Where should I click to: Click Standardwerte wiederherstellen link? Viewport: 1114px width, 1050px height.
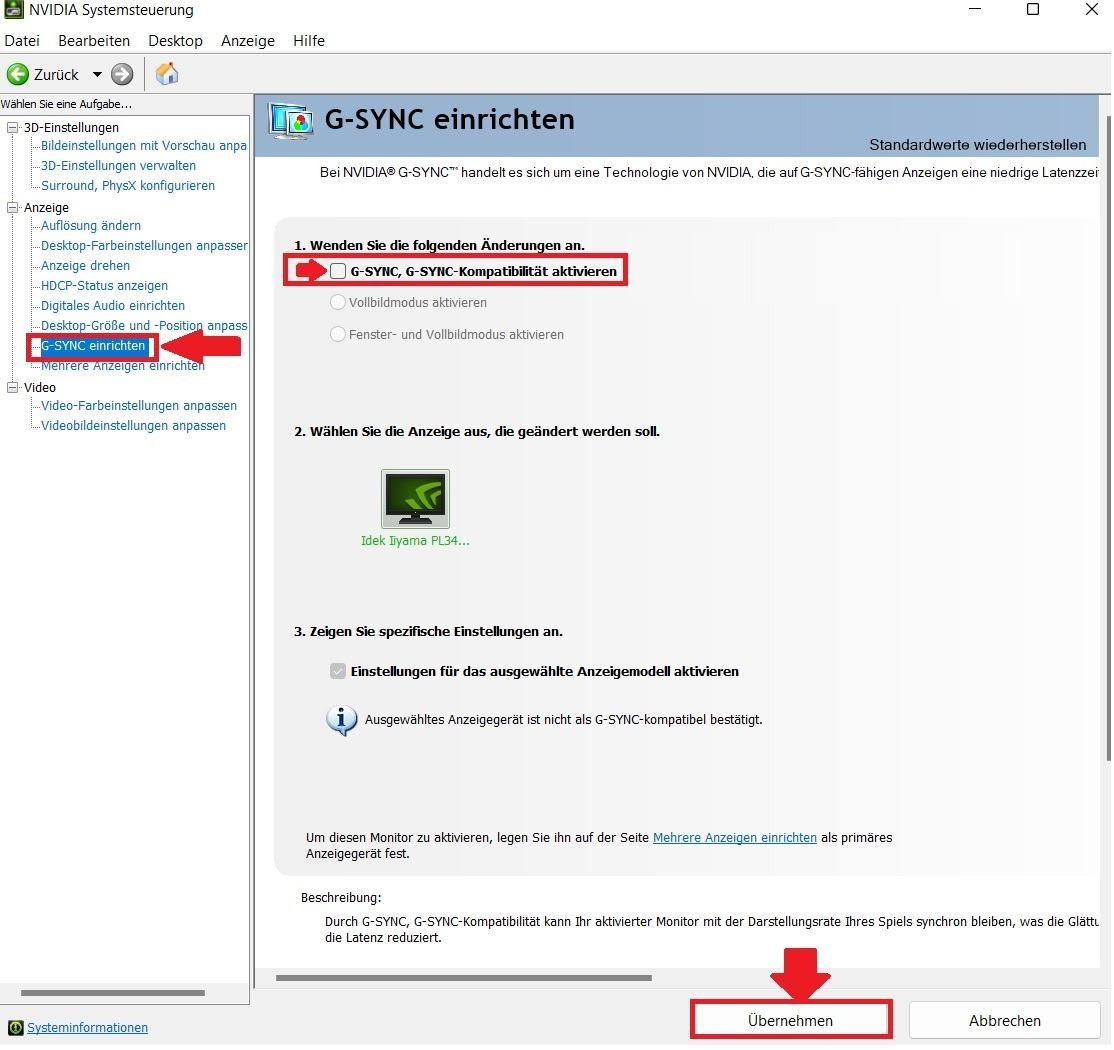click(x=978, y=145)
